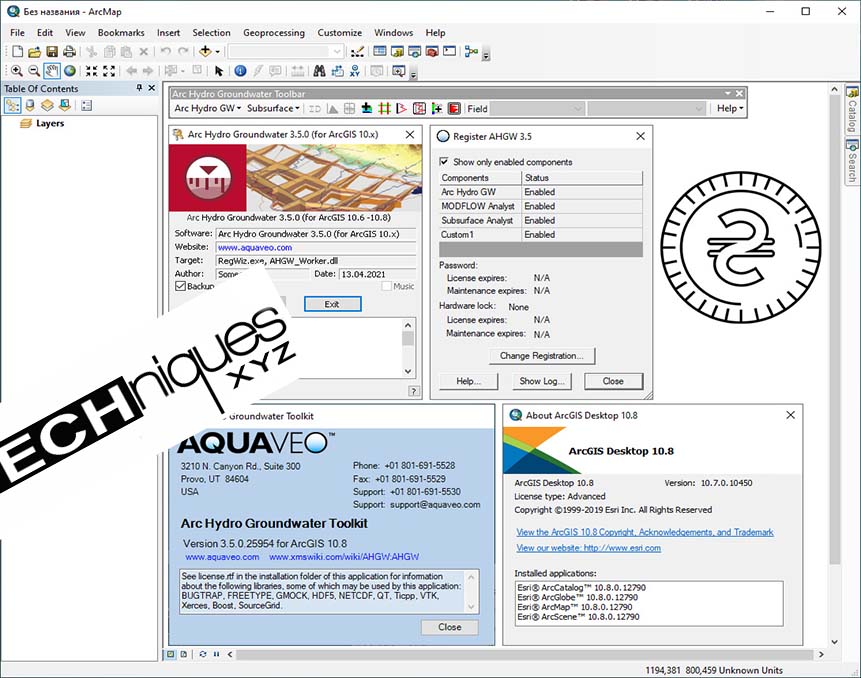Click Create Viewer Window icon
This screenshot has height=678, width=861.
(399, 71)
